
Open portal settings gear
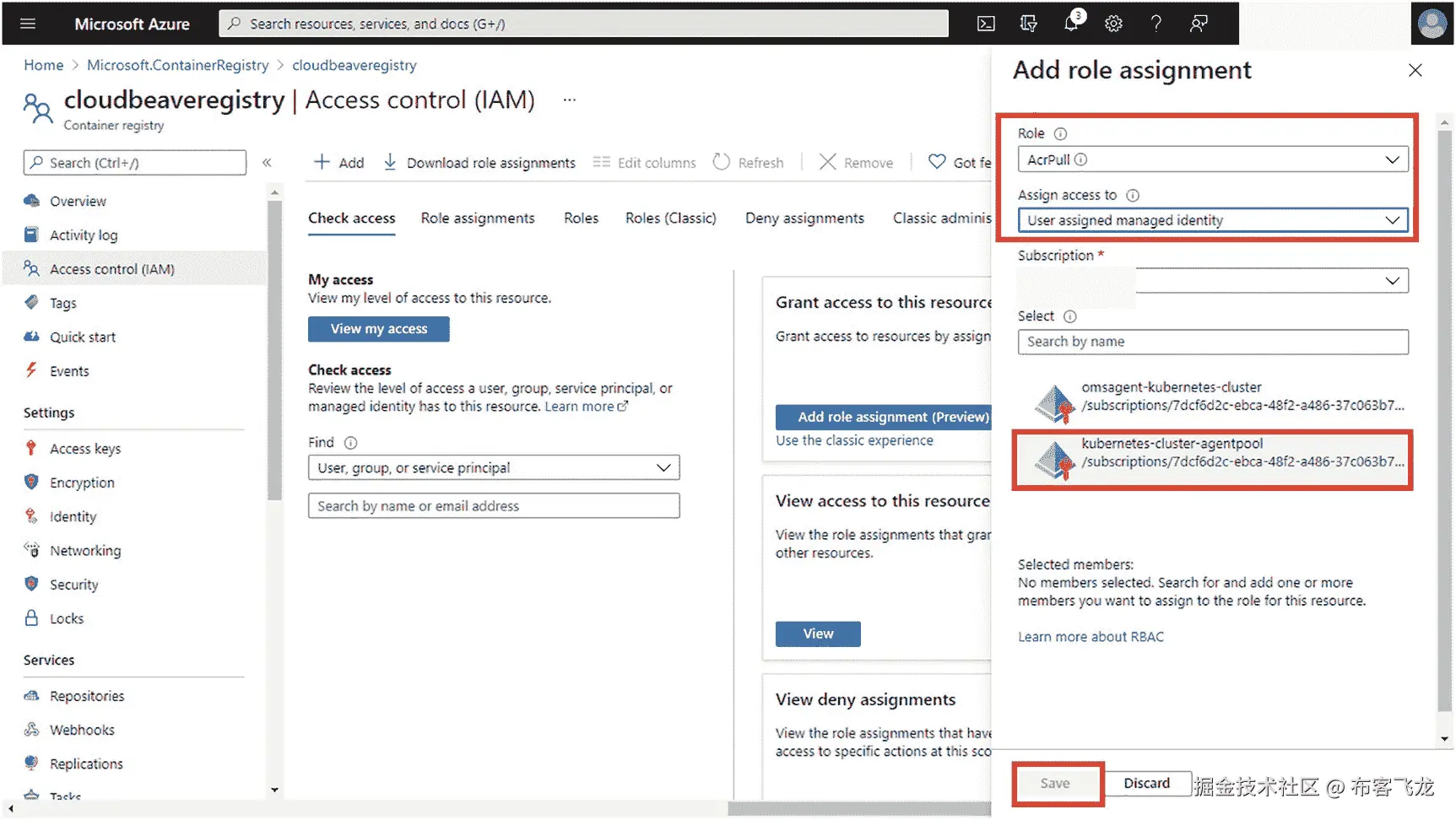click(x=1113, y=24)
